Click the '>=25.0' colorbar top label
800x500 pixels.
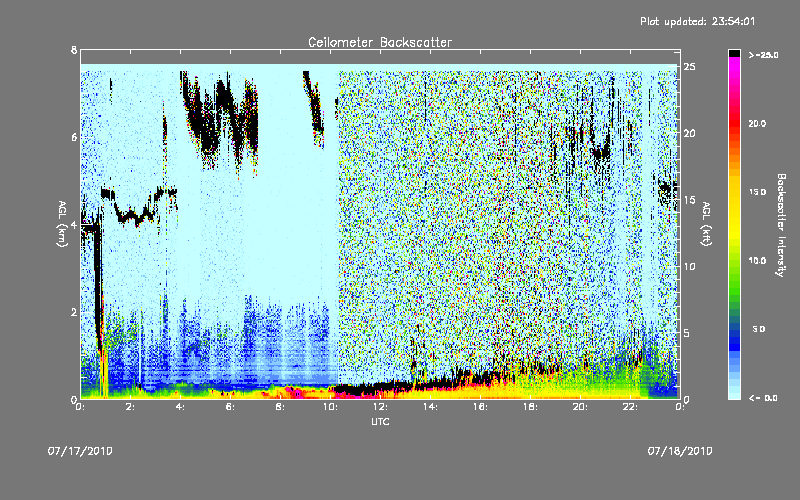coord(763,55)
